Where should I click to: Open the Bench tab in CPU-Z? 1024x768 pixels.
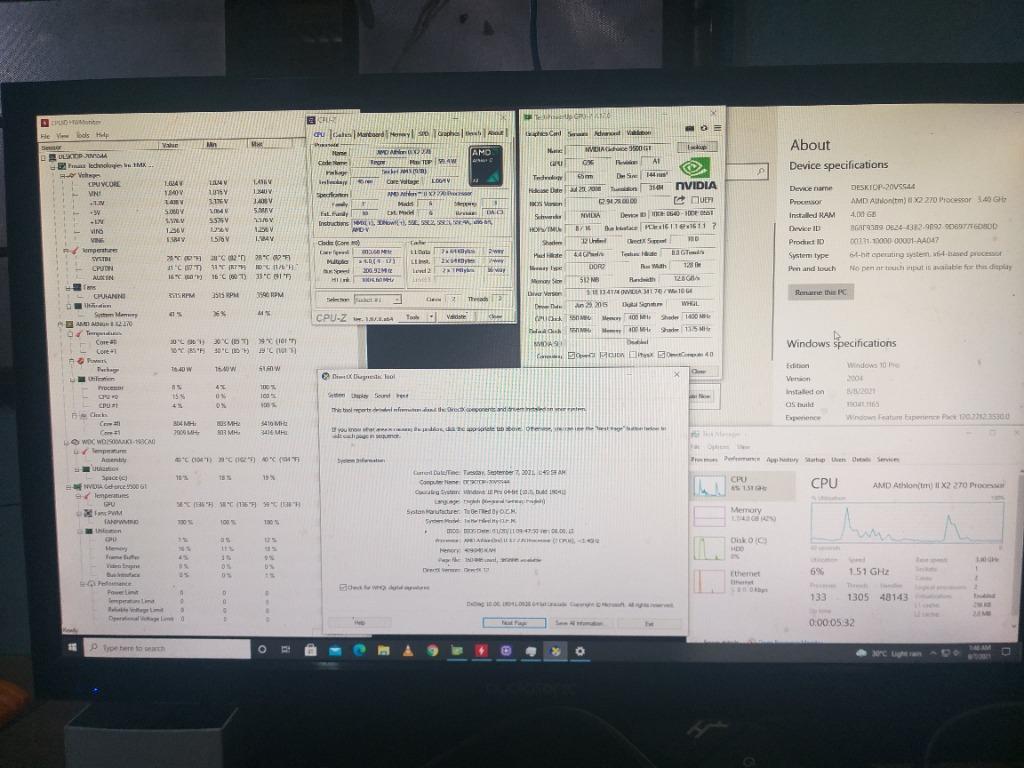473,133
